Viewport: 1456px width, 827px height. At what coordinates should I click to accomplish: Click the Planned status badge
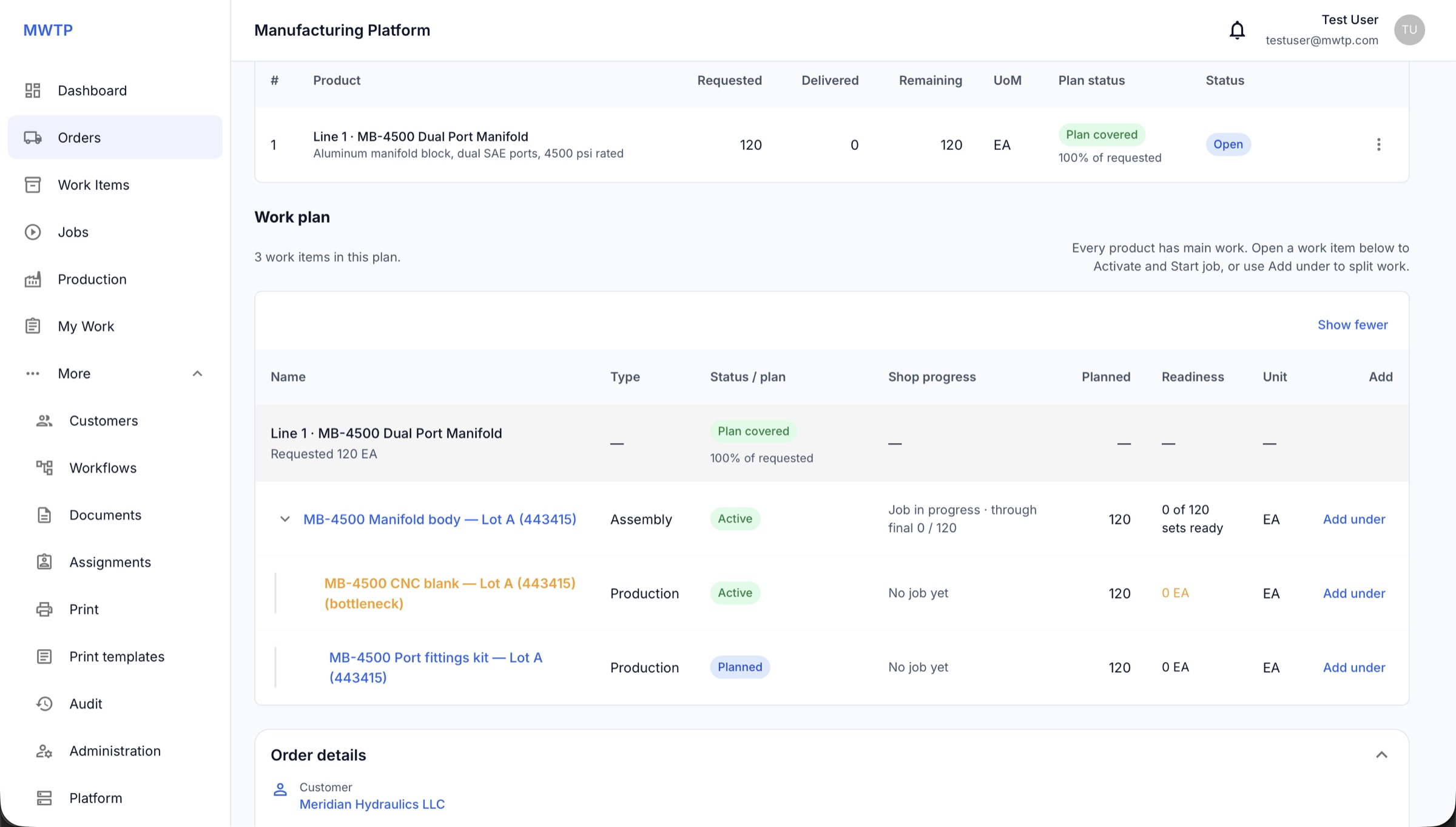click(x=740, y=667)
